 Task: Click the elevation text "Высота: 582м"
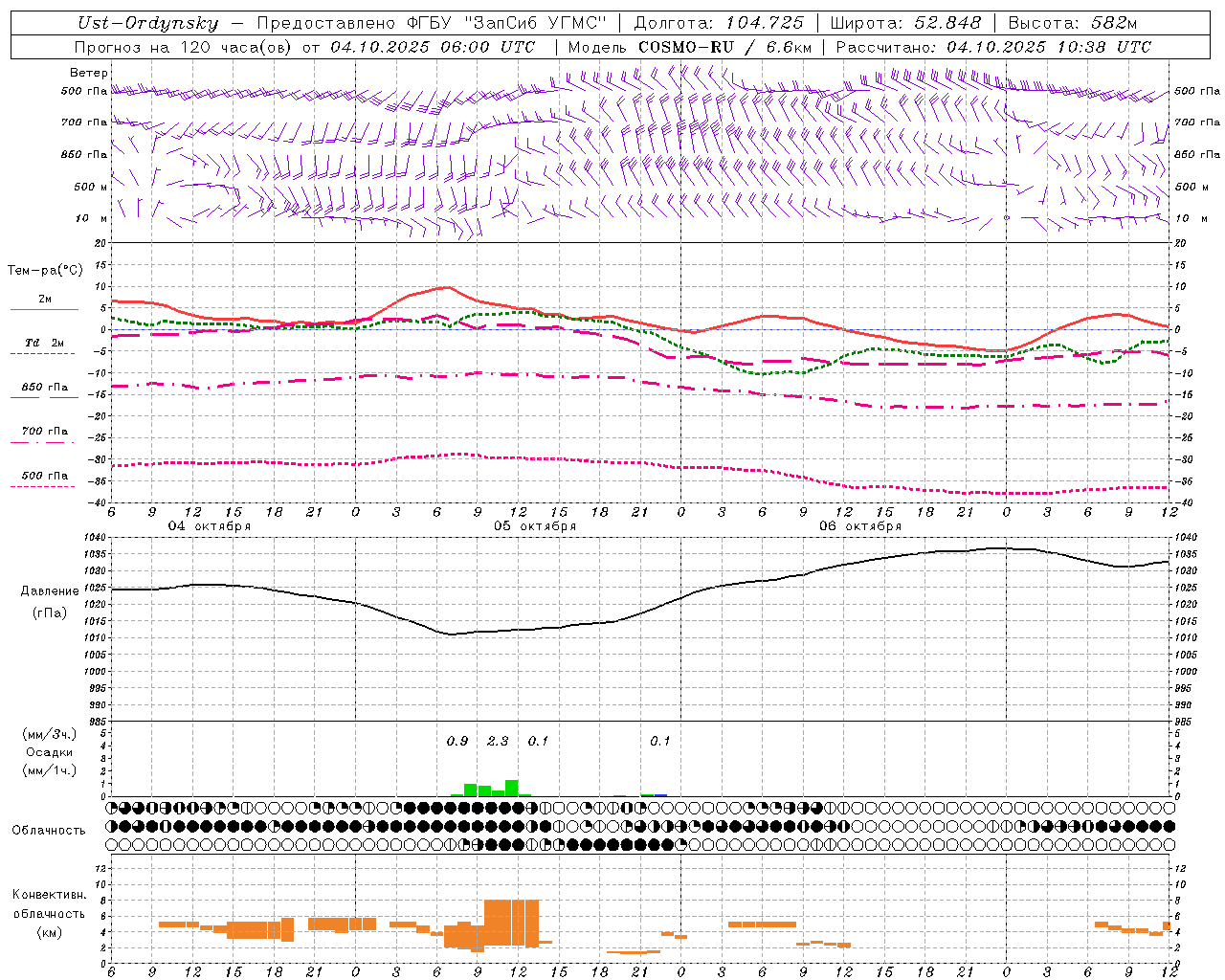point(1073,24)
